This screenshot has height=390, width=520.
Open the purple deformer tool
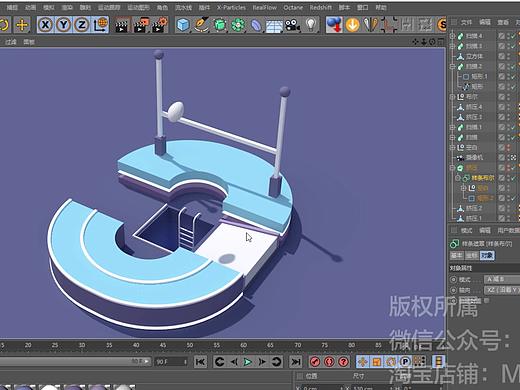pos(256,25)
